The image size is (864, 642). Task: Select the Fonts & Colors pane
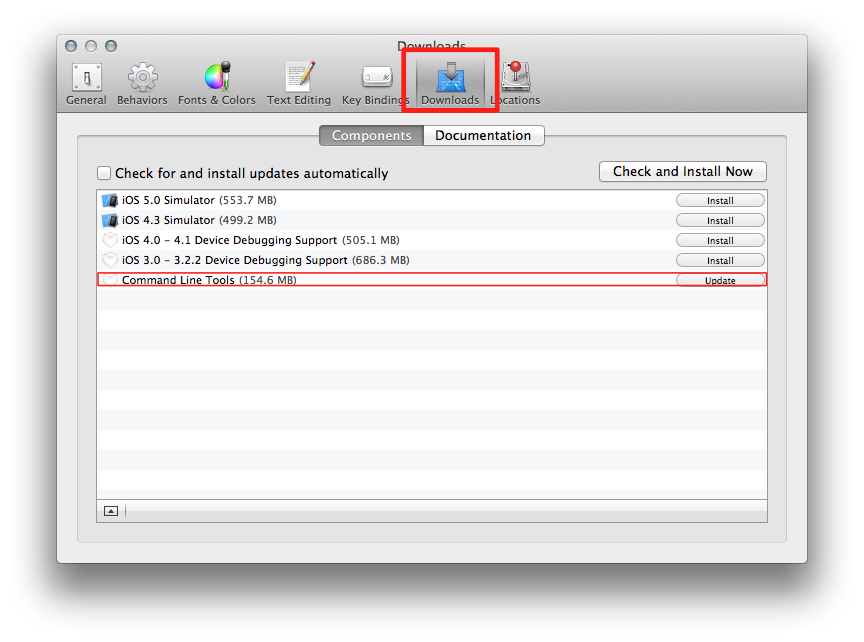point(217,84)
